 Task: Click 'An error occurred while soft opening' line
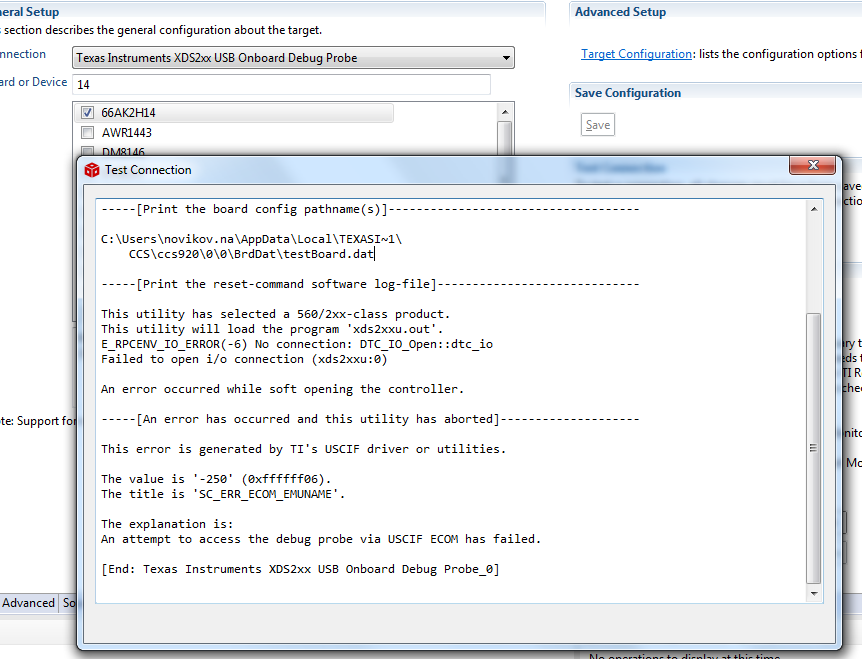click(283, 389)
